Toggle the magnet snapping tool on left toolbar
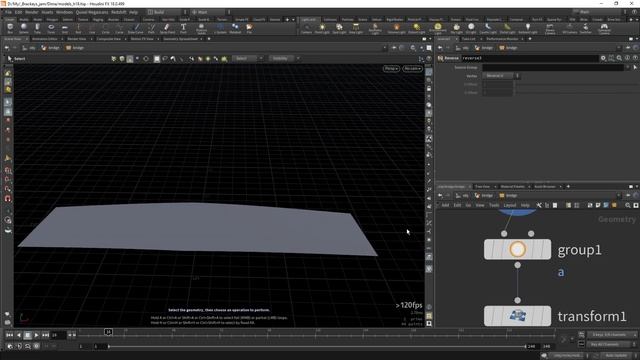Screen dimensions: 640x360 point(8,199)
